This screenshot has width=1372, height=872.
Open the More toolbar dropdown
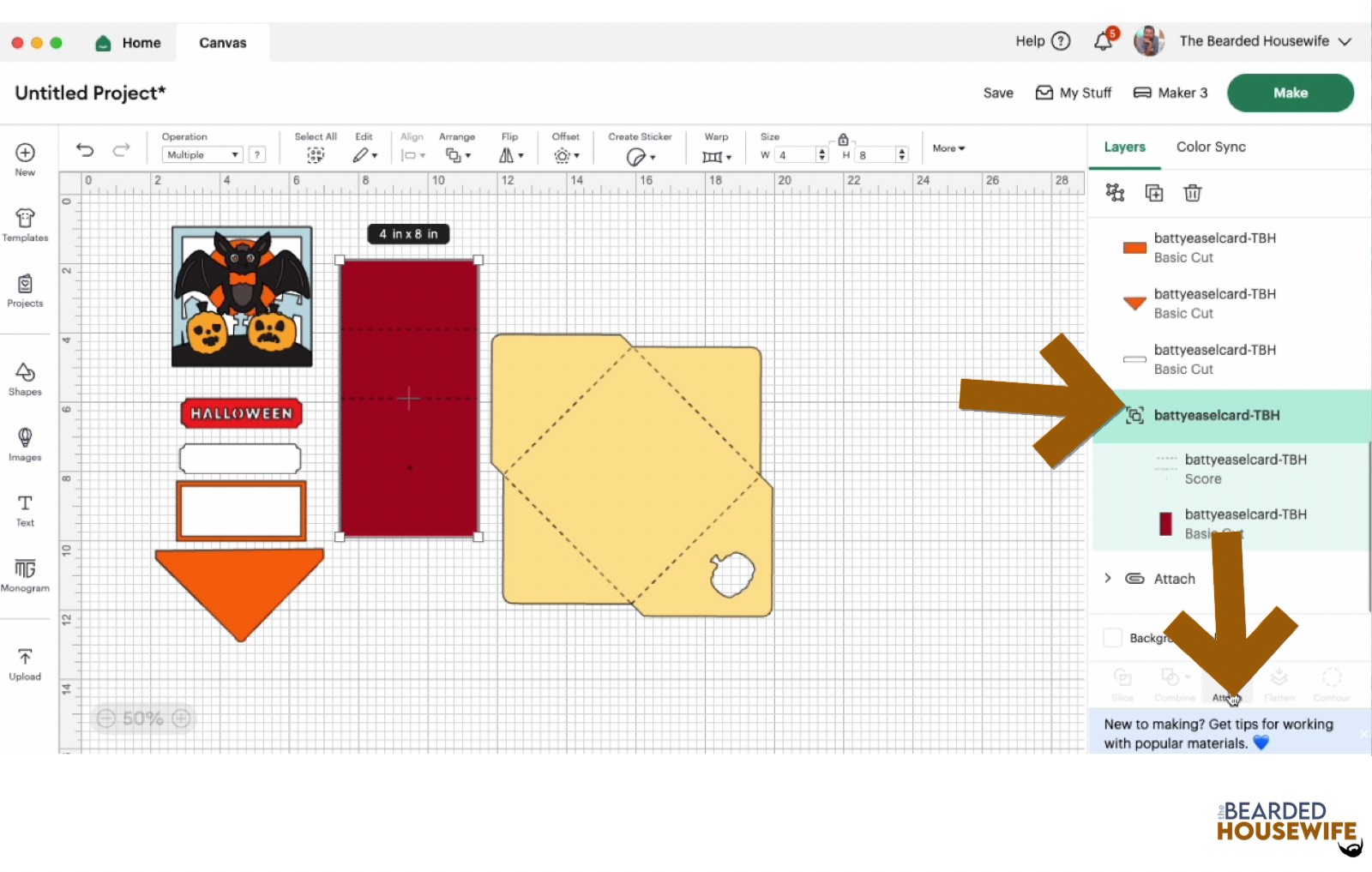948,148
